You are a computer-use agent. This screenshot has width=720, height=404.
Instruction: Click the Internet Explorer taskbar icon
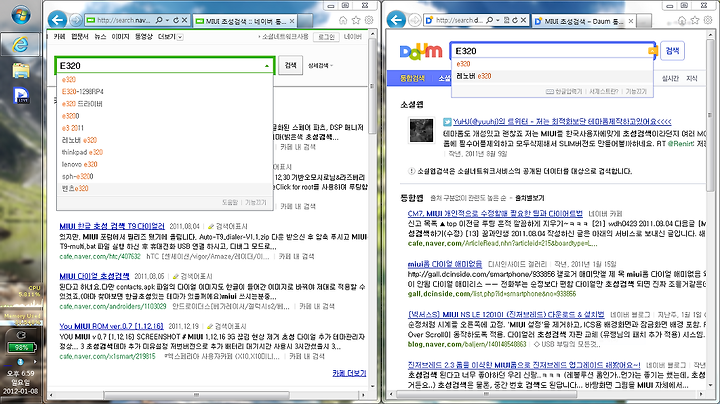click(x=21, y=44)
